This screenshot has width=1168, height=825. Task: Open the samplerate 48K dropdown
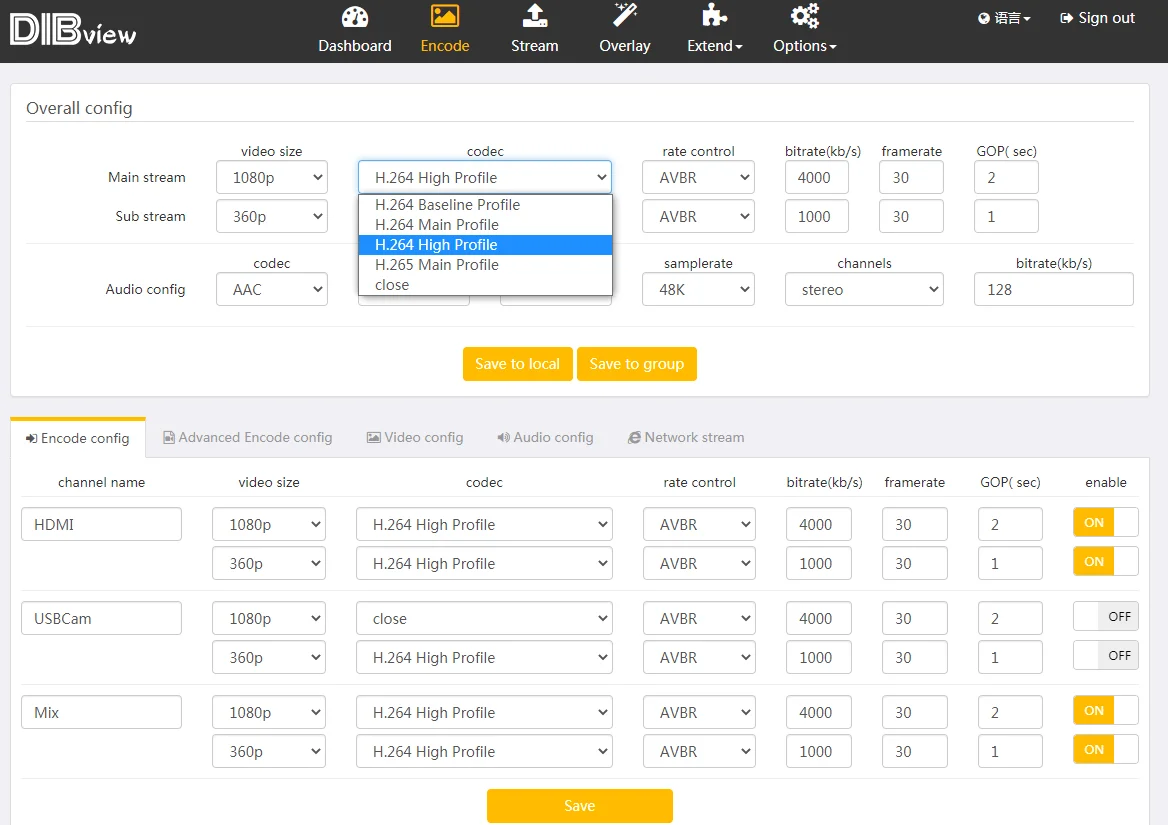coord(698,290)
